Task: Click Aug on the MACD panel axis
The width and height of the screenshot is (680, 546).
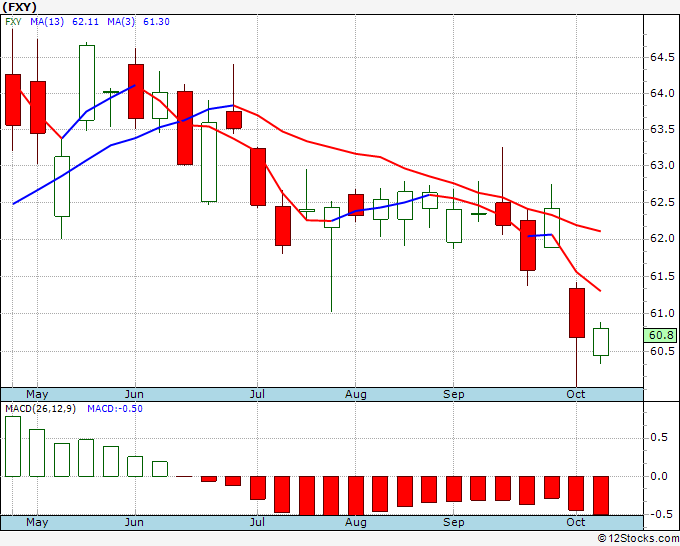Action: [356, 523]
